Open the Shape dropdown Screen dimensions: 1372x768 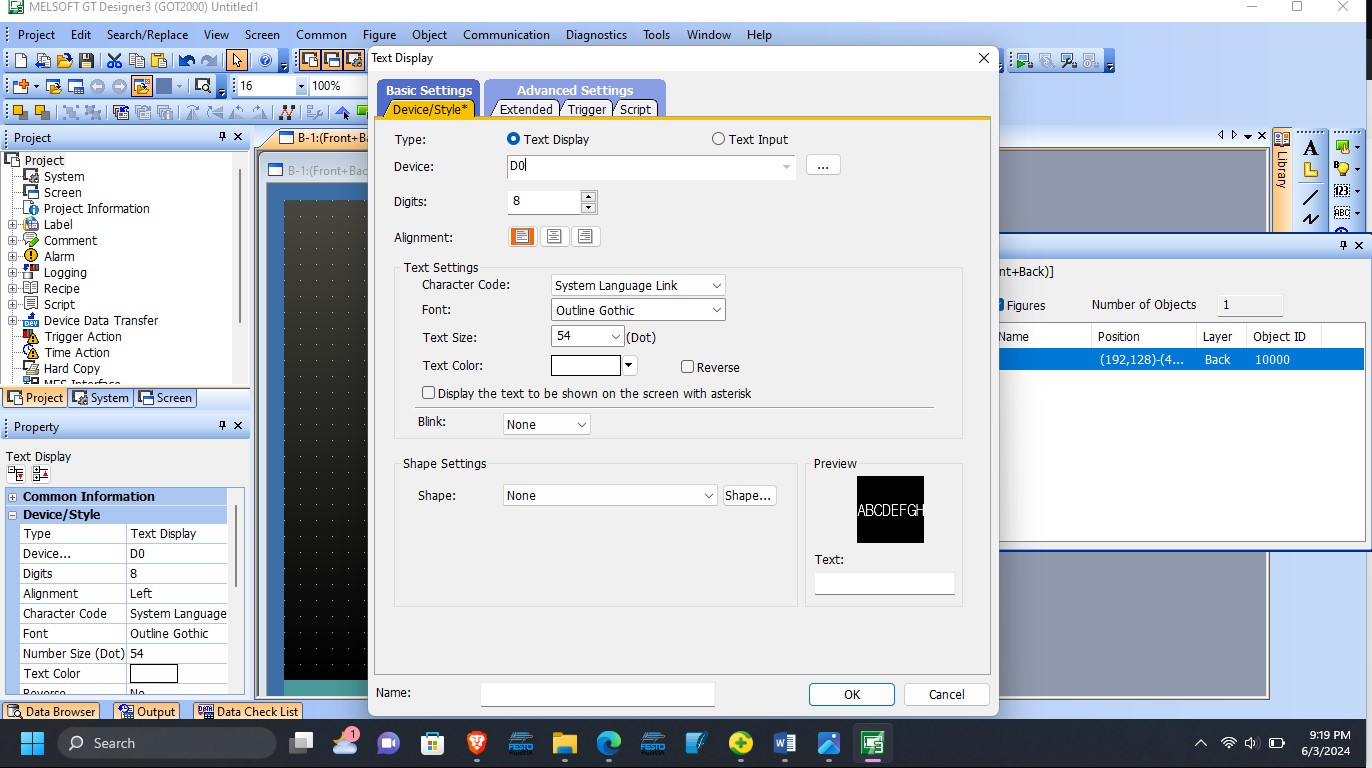click(x=610, y=495)
